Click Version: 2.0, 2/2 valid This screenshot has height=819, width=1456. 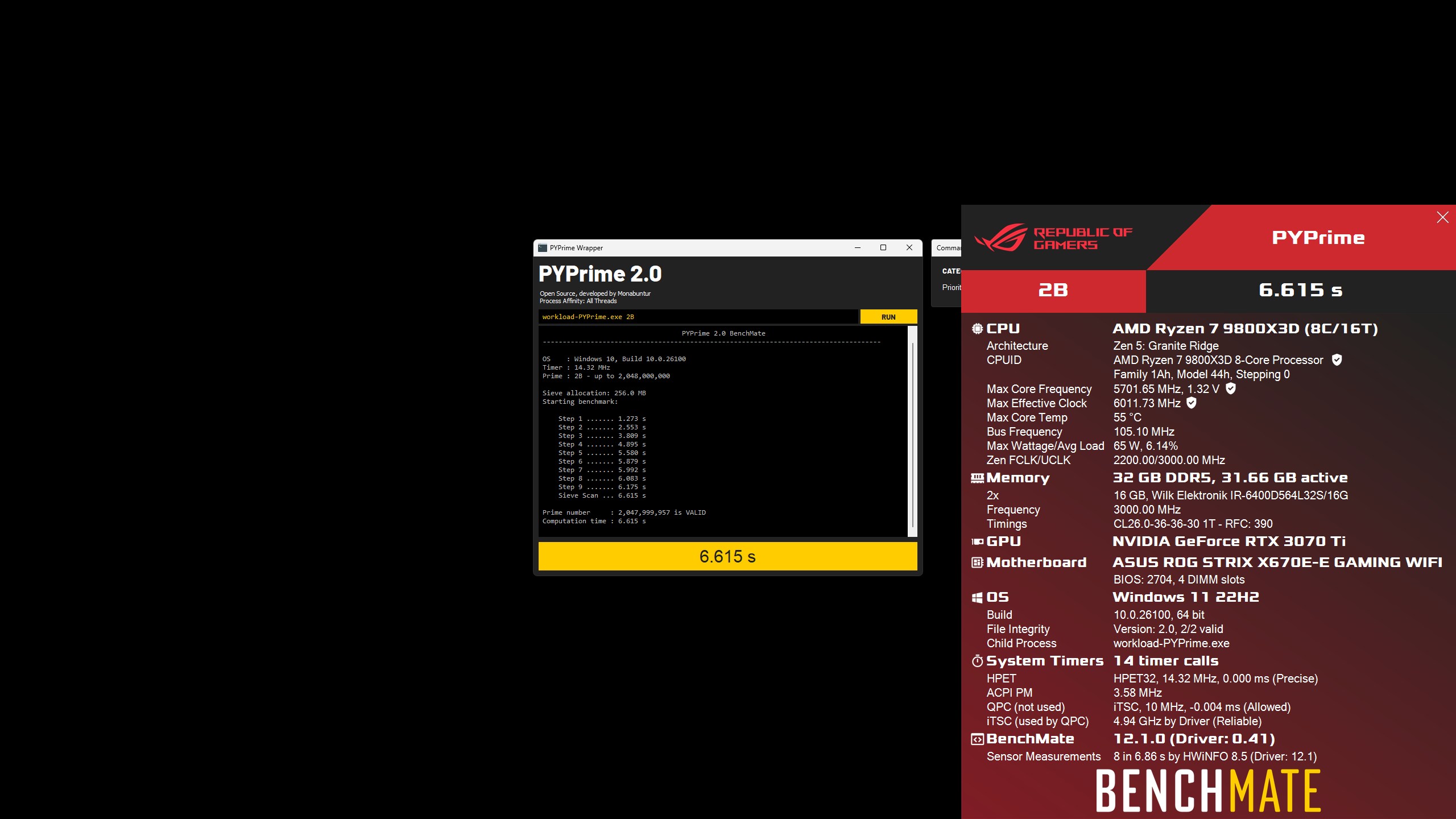click(x=1168, y=629)
